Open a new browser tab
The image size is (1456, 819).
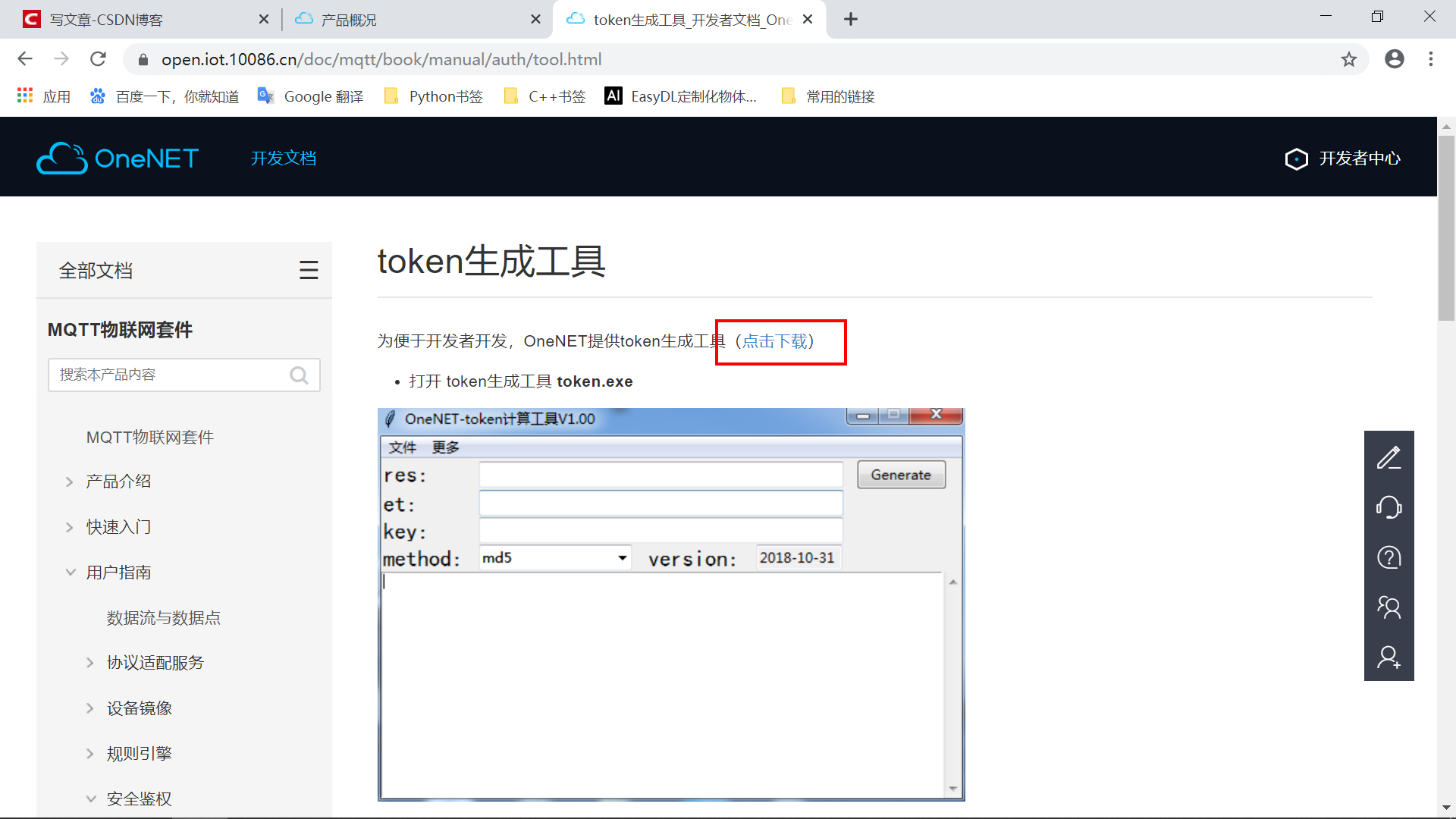tap(851, 20)
